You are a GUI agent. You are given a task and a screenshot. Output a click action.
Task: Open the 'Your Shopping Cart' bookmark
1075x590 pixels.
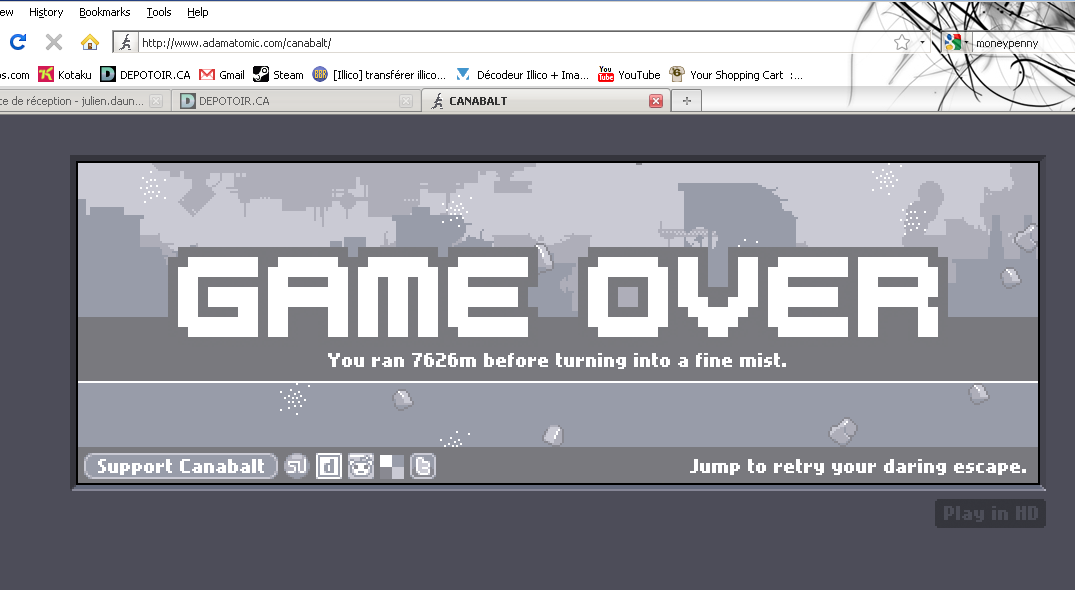pos(736,75)
